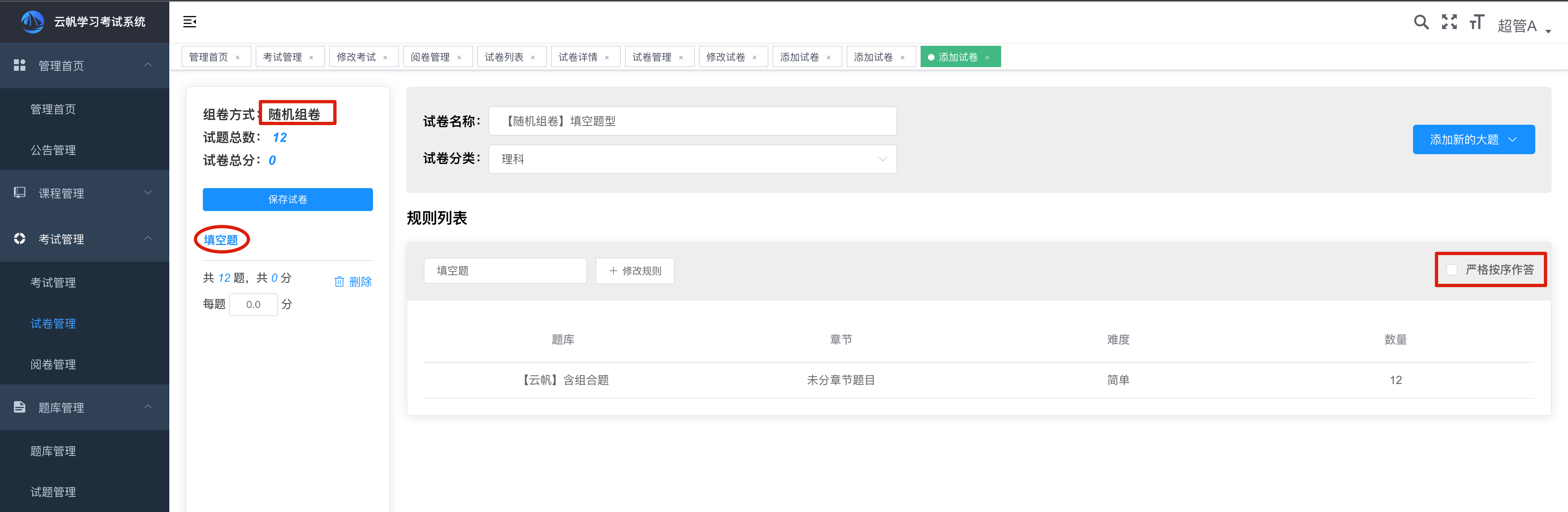
Task: Click the 简单 difficulty cell
Action: click(x=1118, y=380)
